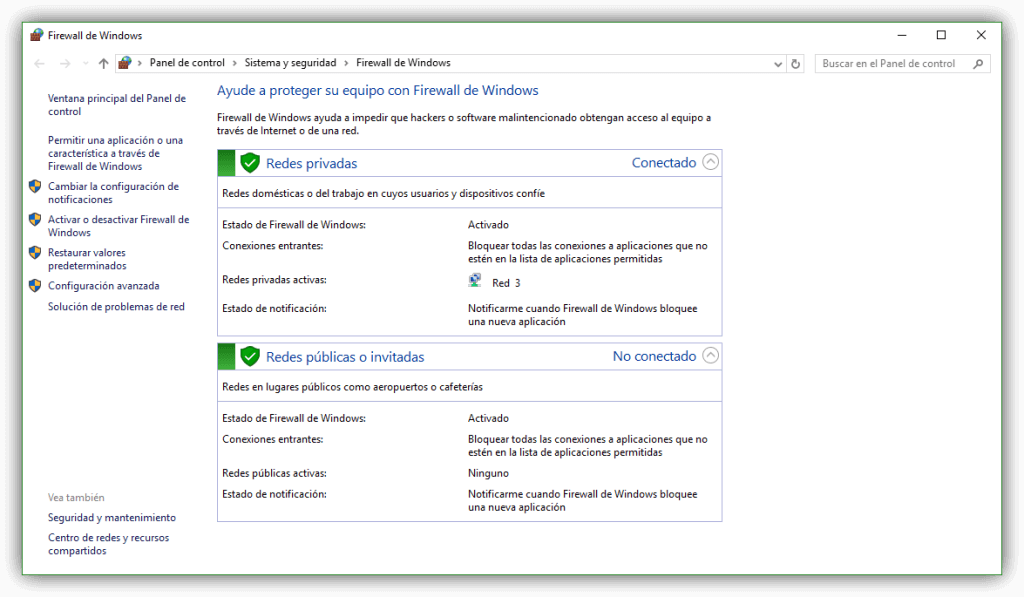Open Activar o desactivar Firewall de Windows
This screenshot has width=1024, height=597.
118,226
